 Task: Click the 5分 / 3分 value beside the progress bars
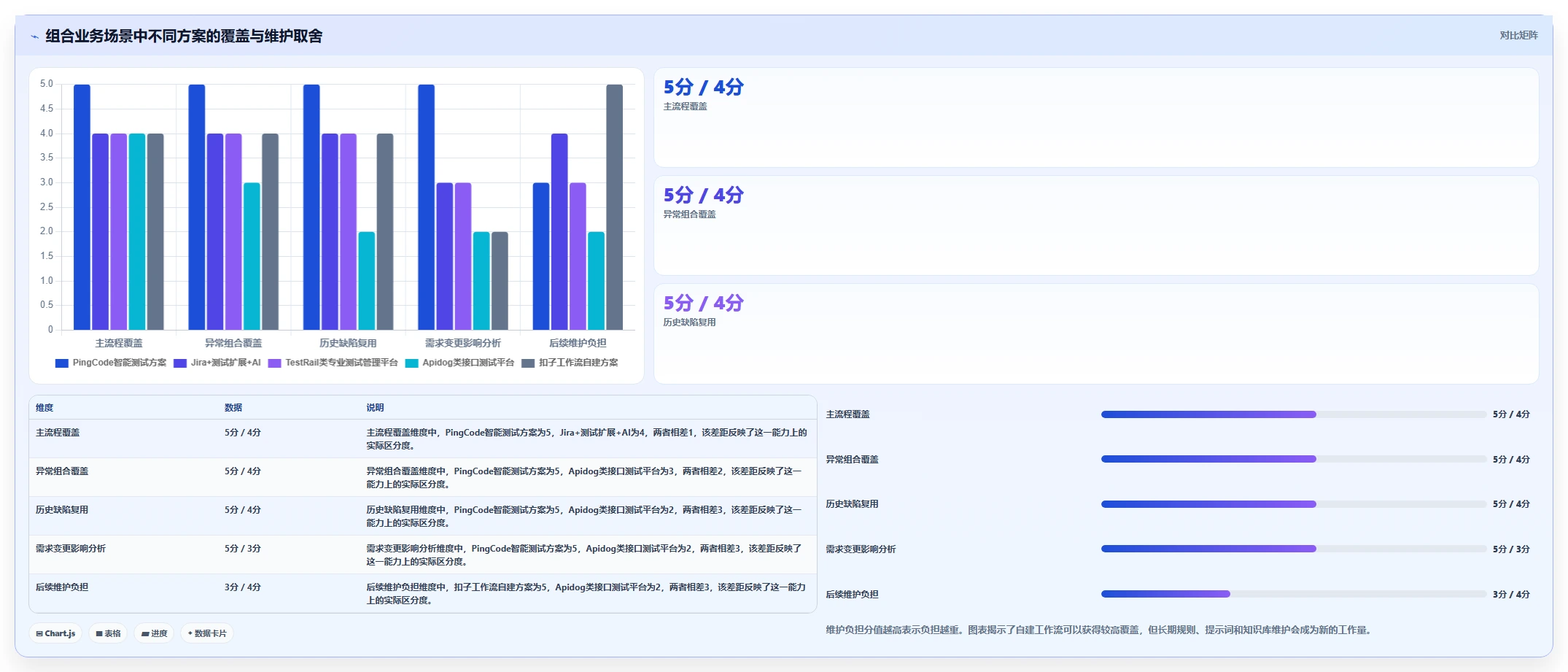click(x=1511, y=549)
